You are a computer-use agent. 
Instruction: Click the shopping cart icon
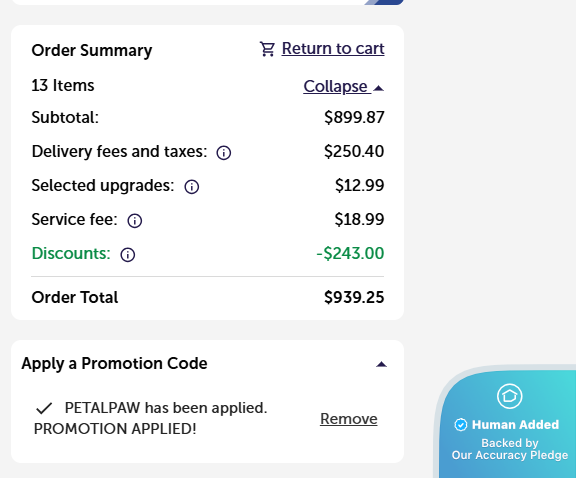coord(267,49)
